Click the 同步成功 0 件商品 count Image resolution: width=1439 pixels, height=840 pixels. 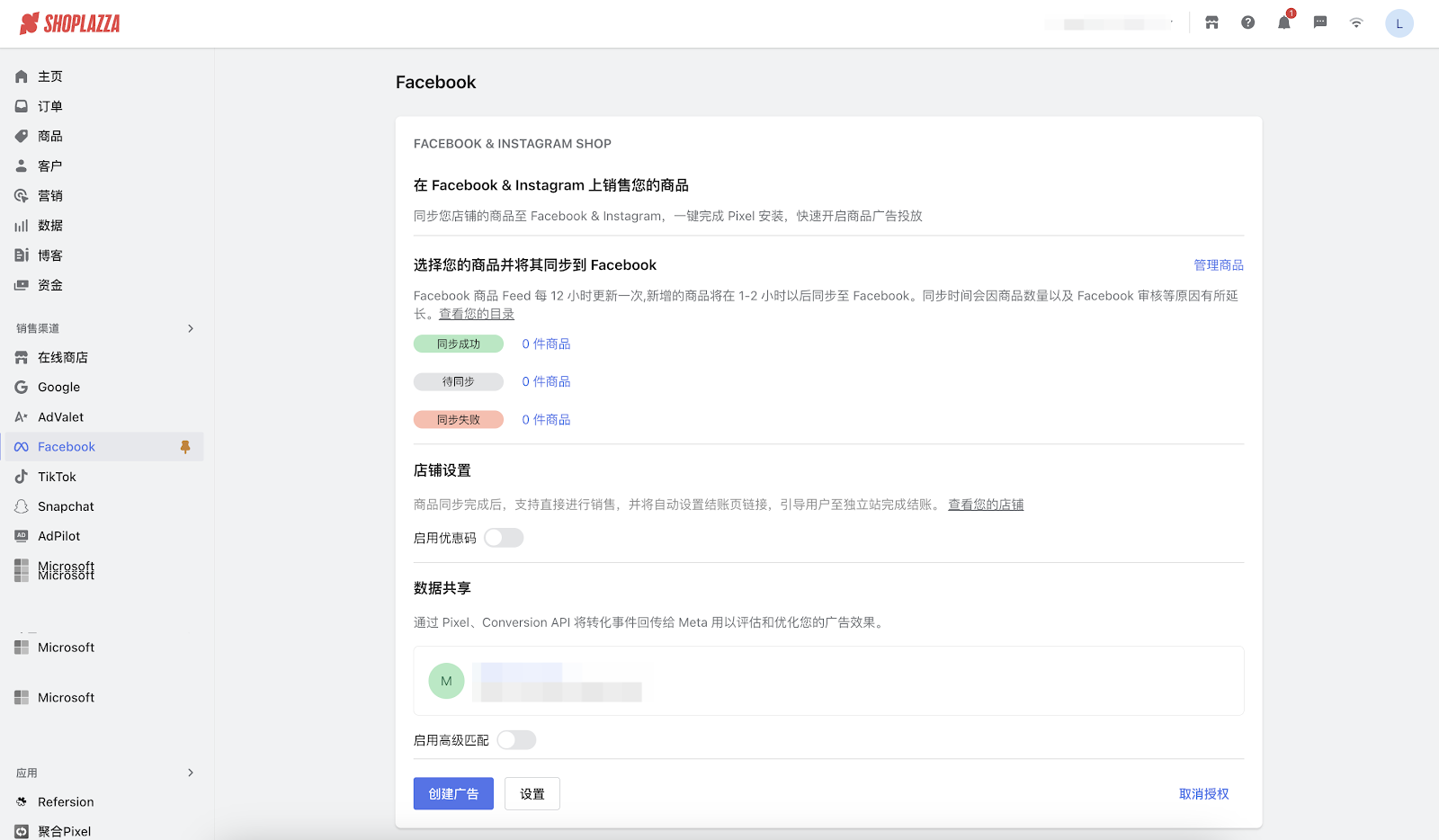coord(546,344)
